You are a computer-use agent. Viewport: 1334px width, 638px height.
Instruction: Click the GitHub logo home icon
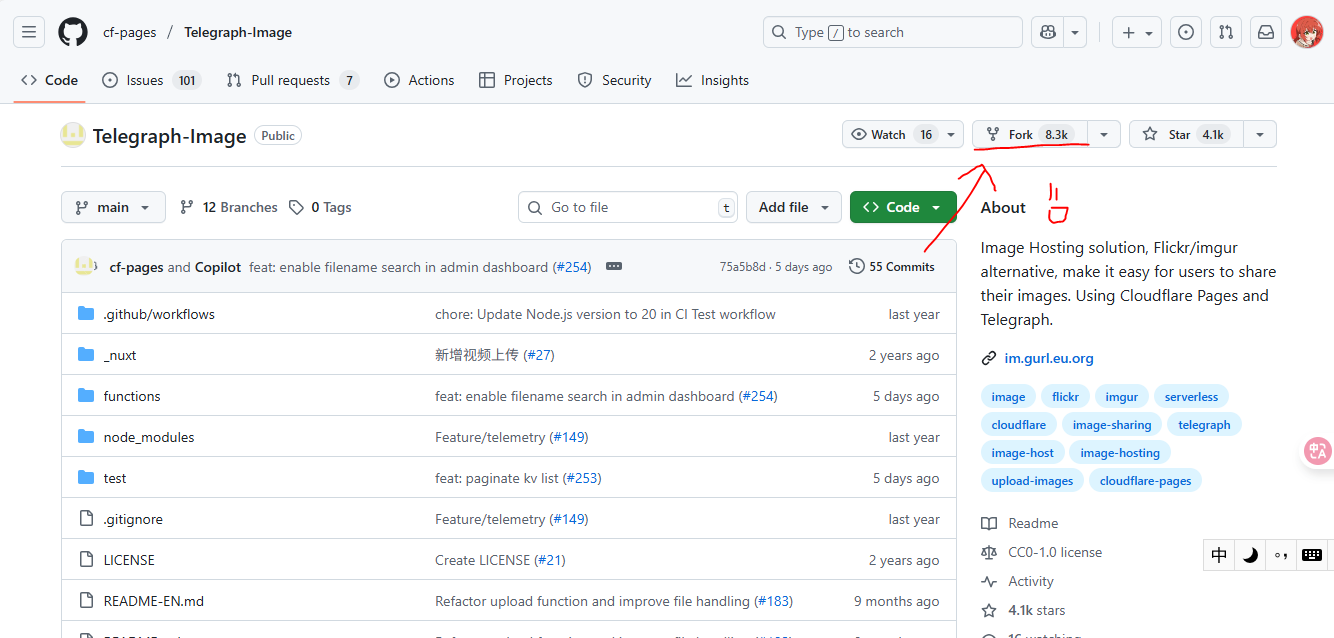(x=73, y=32)
